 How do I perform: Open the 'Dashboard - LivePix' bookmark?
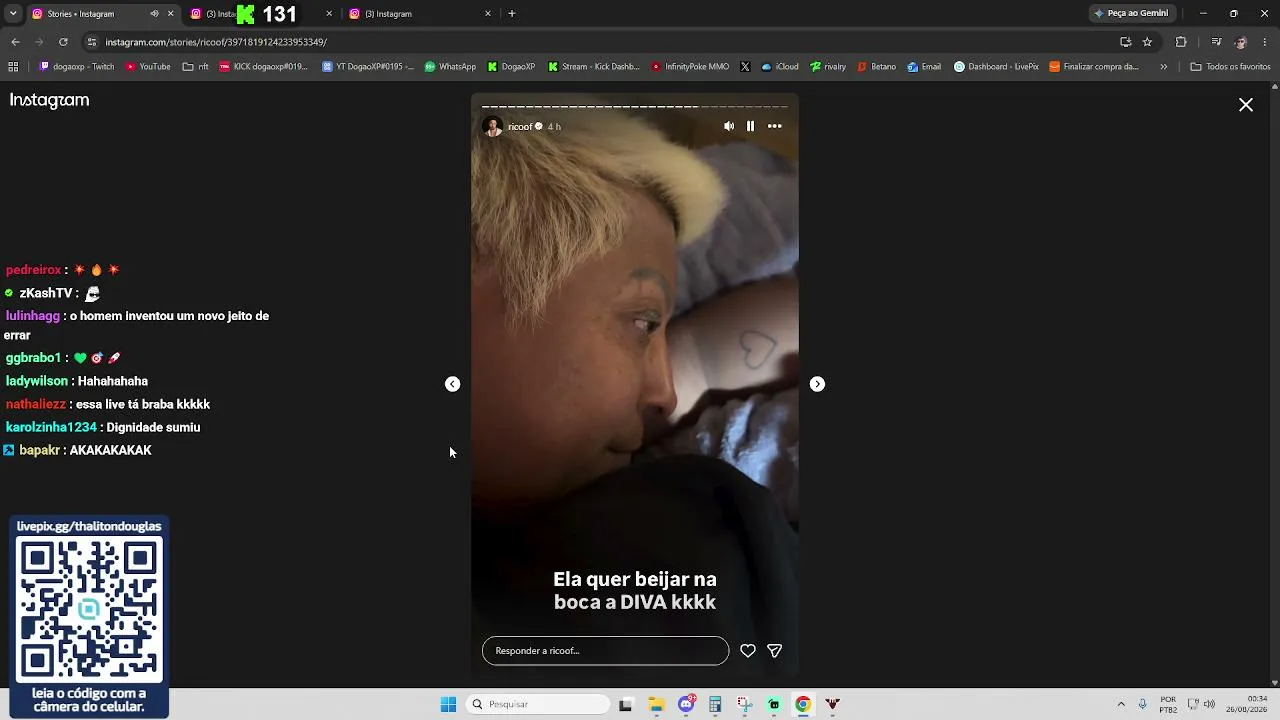coord(996,67)
